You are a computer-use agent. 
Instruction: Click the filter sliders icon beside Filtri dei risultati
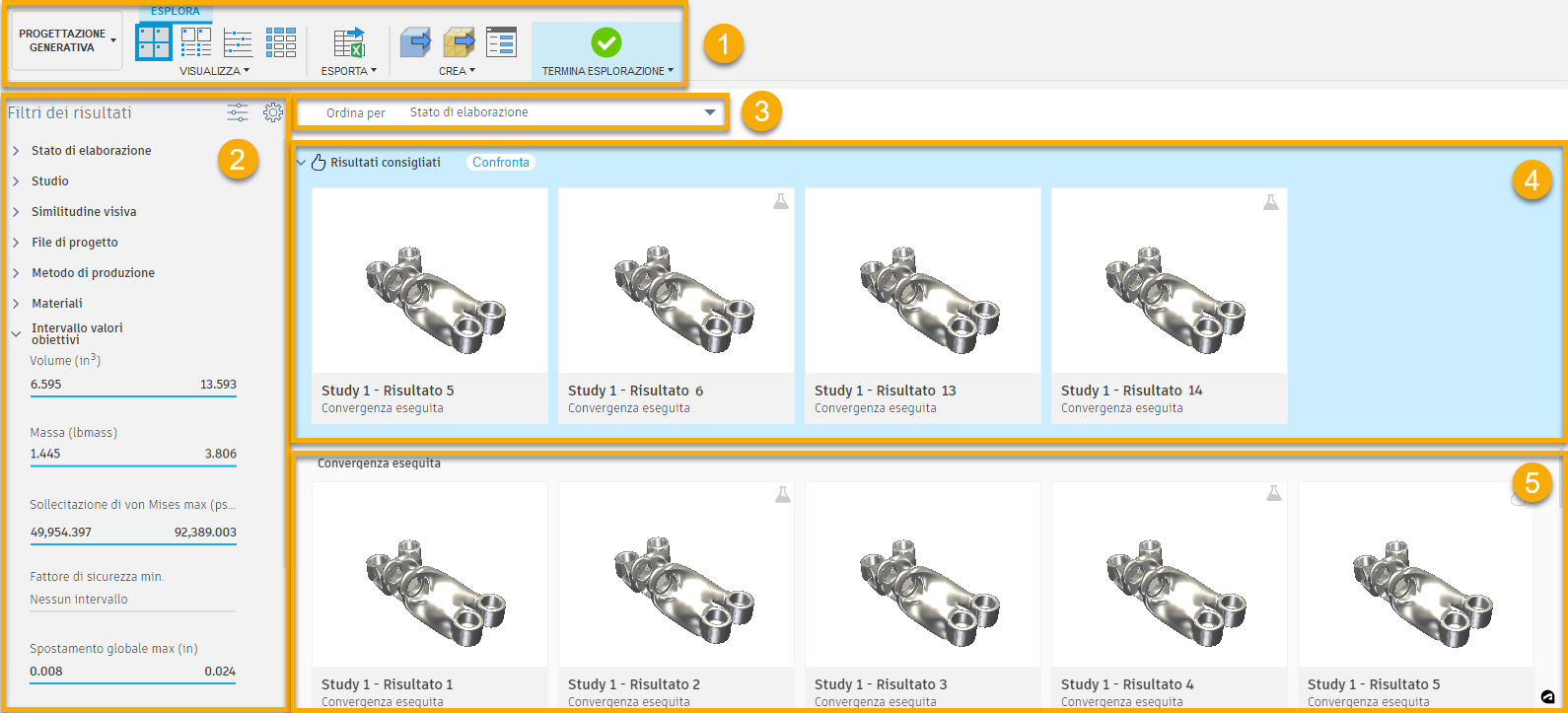[x=238, y=112]
